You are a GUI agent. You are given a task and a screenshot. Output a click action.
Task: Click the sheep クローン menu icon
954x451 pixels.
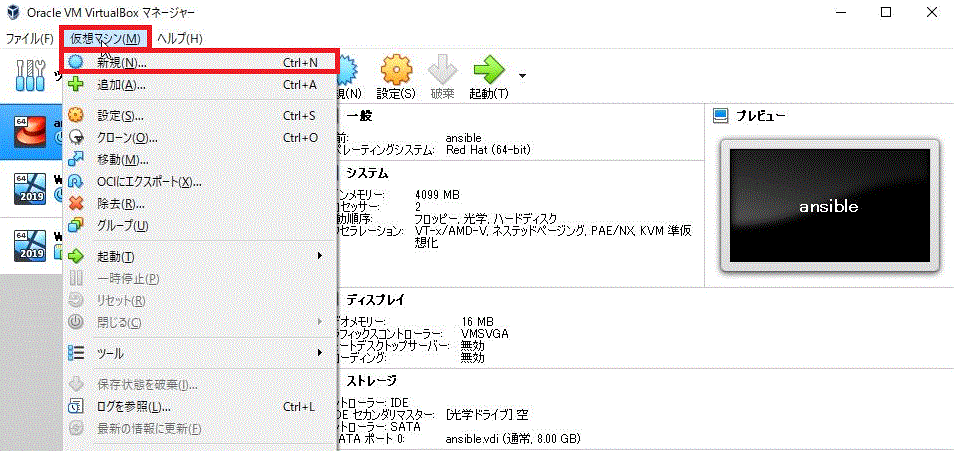point(75,138)
